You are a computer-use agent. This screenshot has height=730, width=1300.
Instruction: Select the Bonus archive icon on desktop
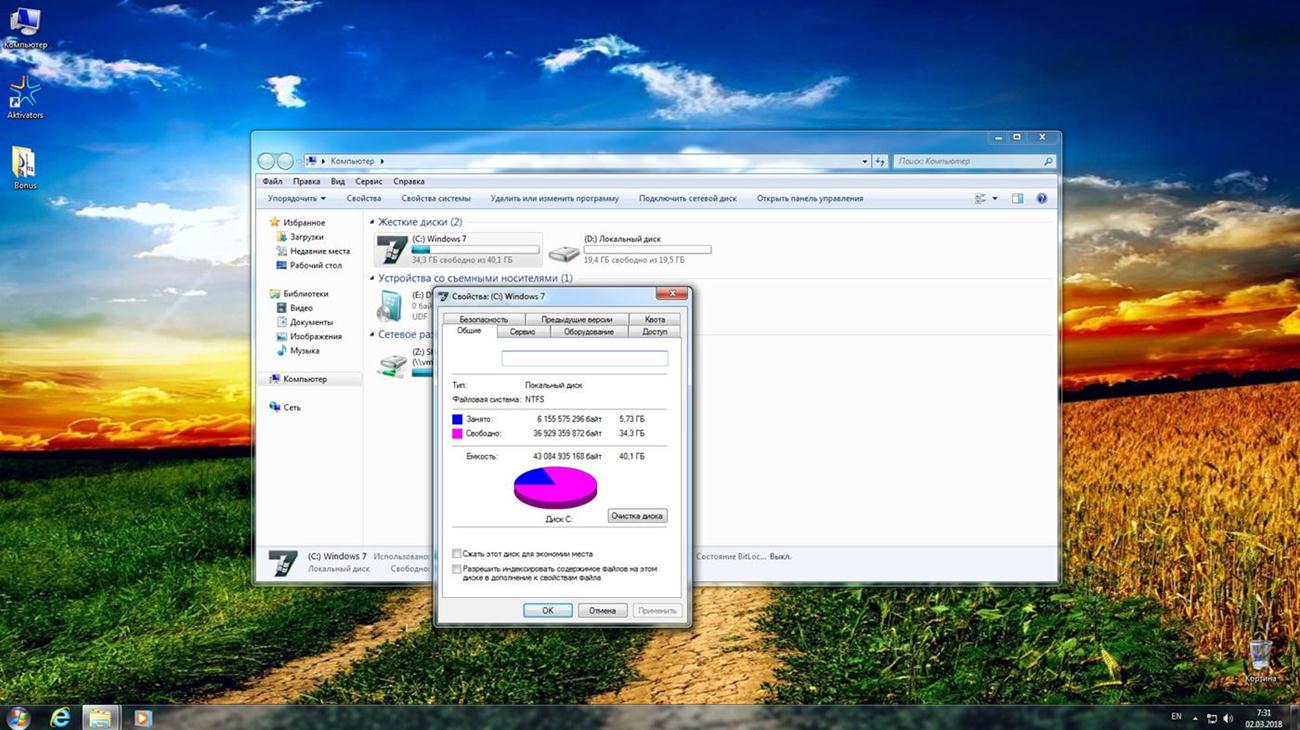click(25, 168)
